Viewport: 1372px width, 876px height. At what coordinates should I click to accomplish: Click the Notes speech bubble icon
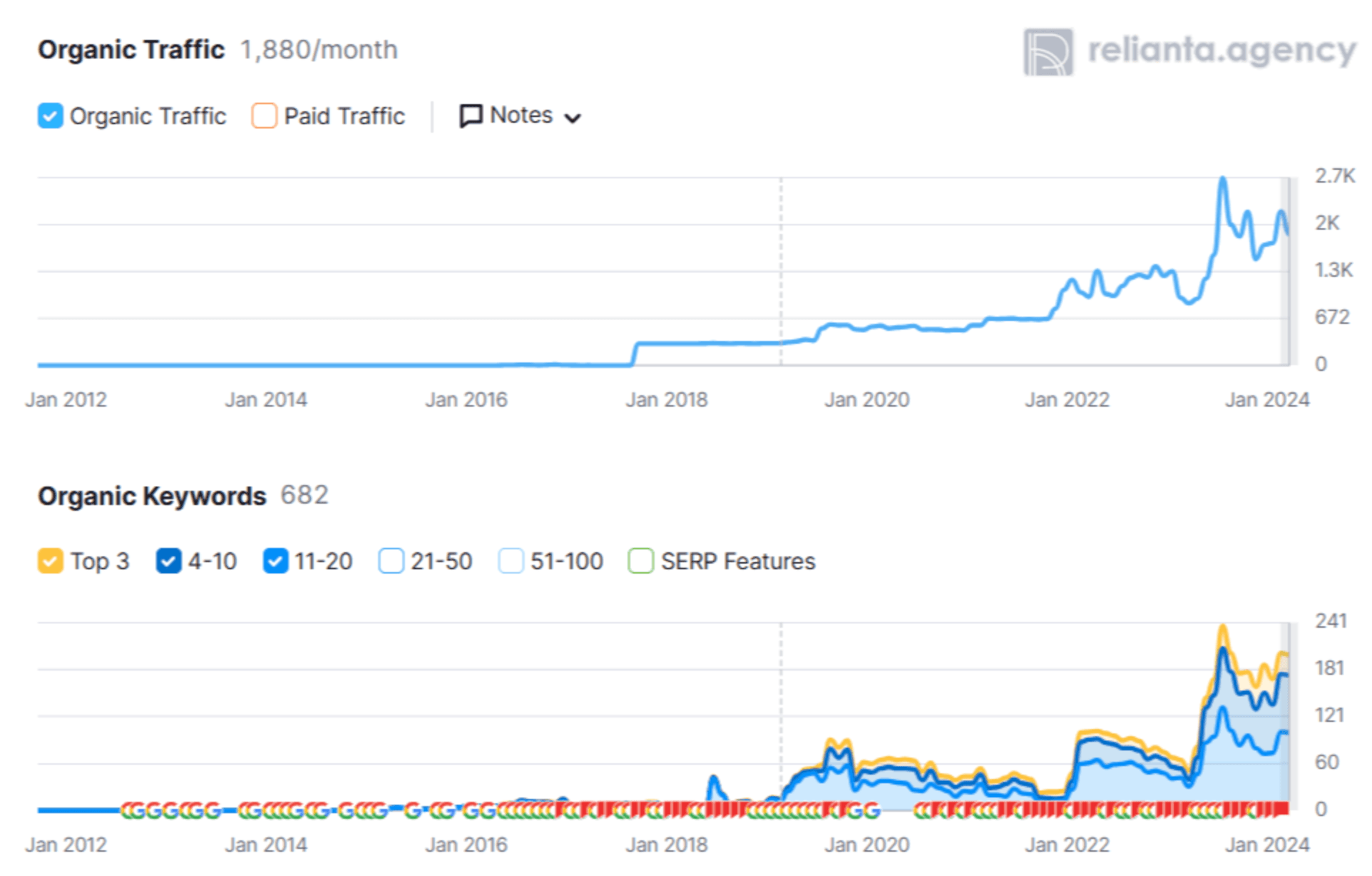[x=471, y=116]
